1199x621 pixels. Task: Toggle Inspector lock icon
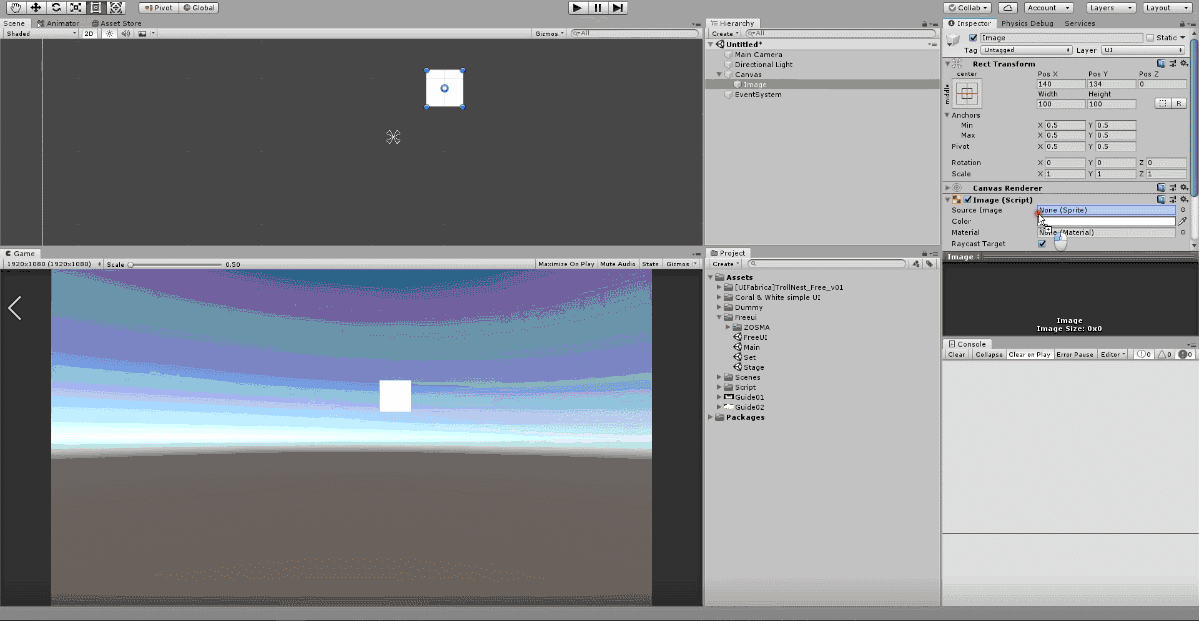pos(1184,24)
